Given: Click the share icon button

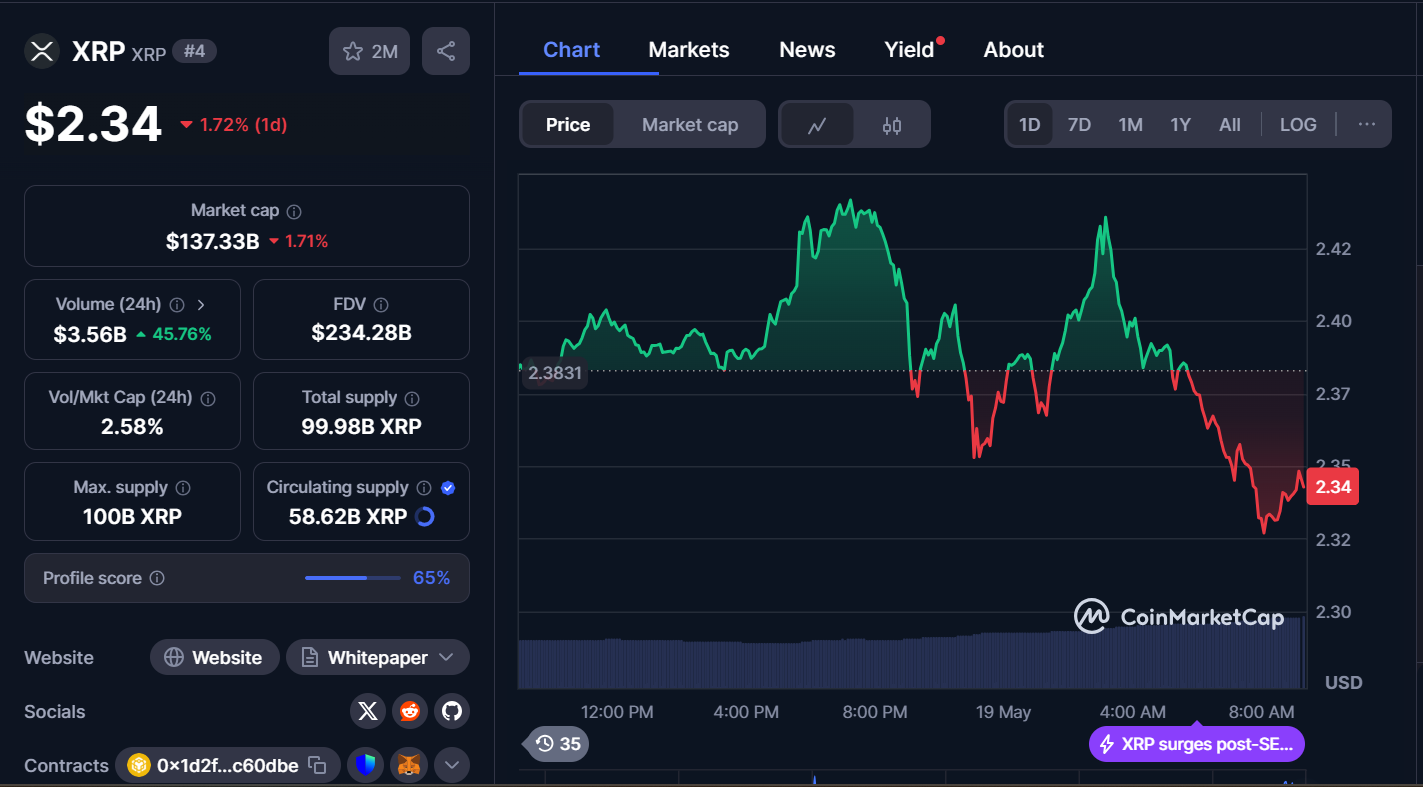Looking at the screenshot, I should pos(446,51).
